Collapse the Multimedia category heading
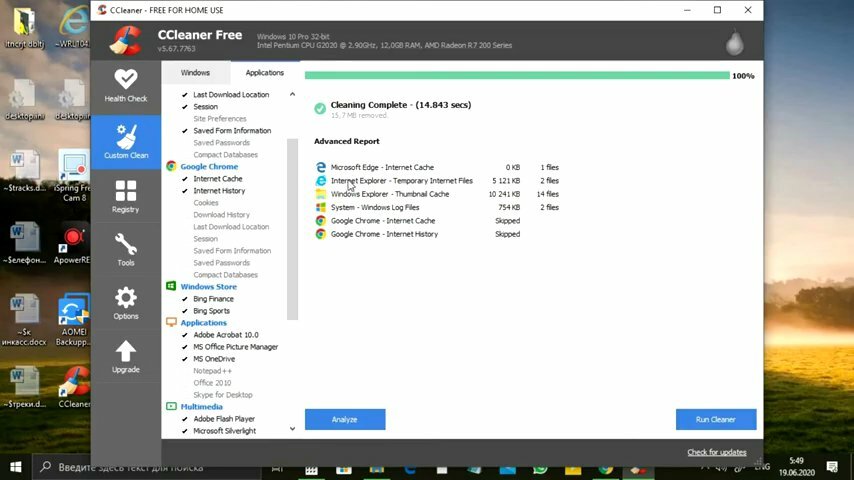 (x=202, y=406)
